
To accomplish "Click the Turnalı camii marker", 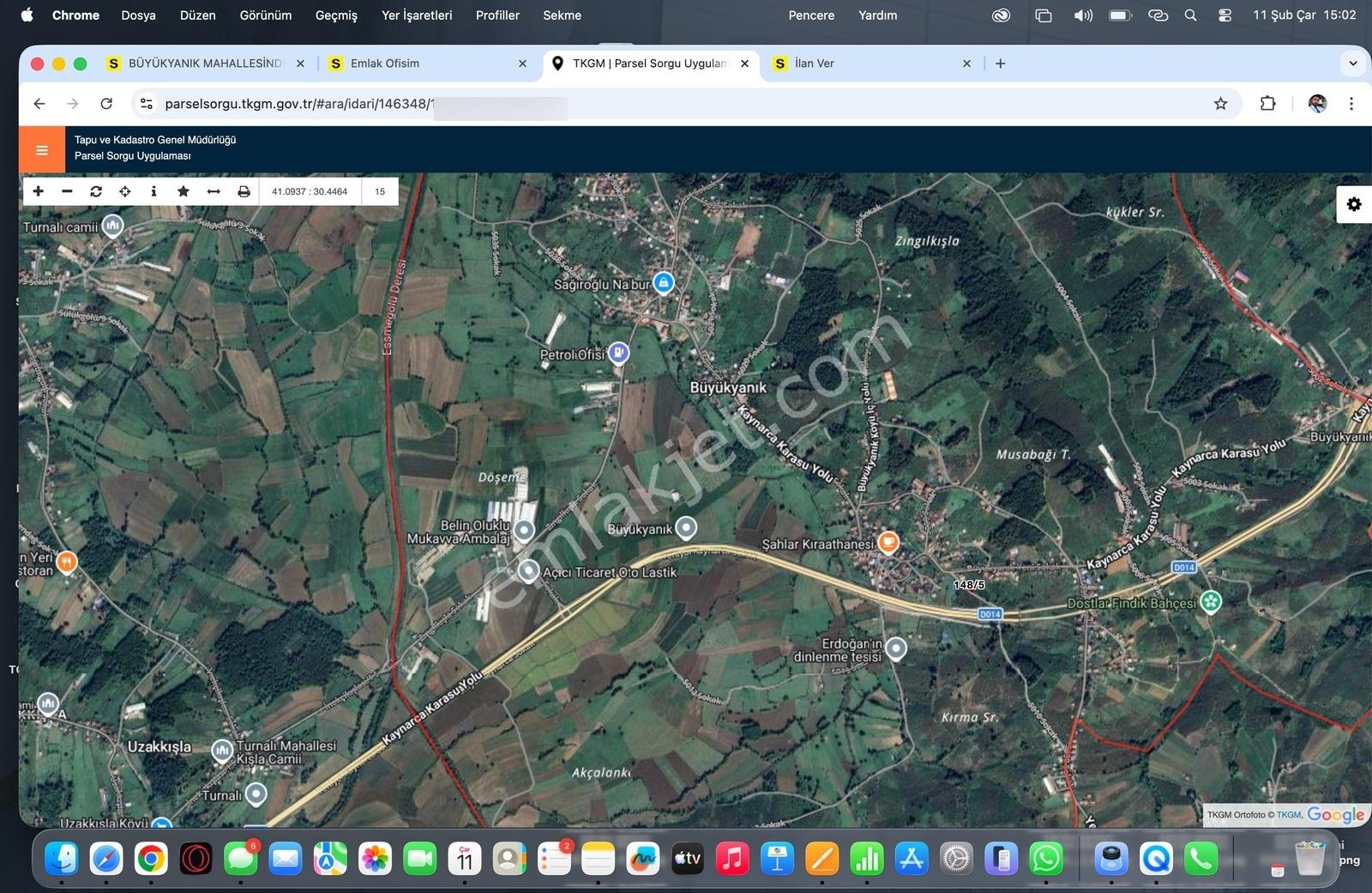I will [112, 226].
